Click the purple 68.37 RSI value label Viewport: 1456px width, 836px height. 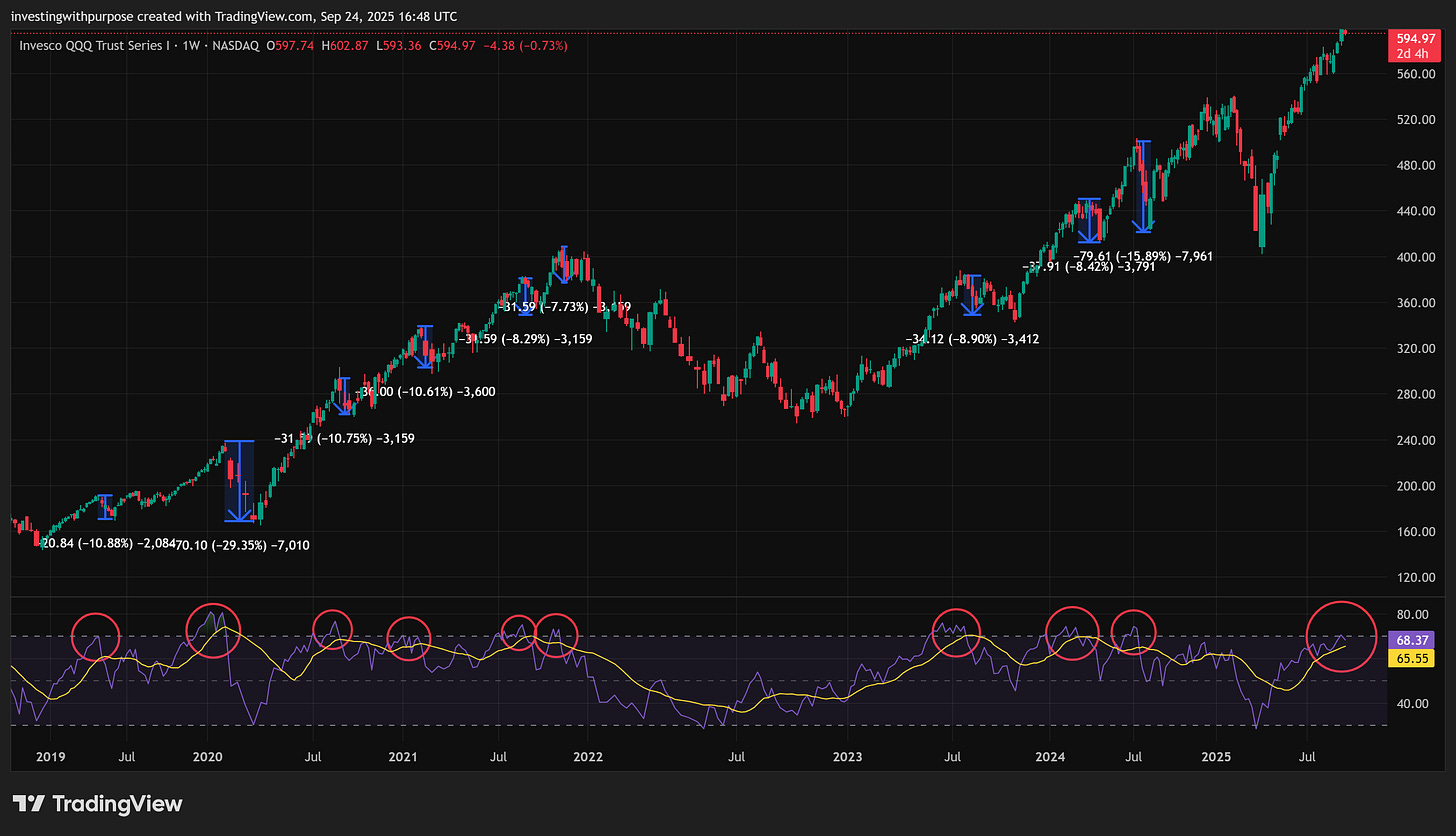click(x=1411, y=640)
